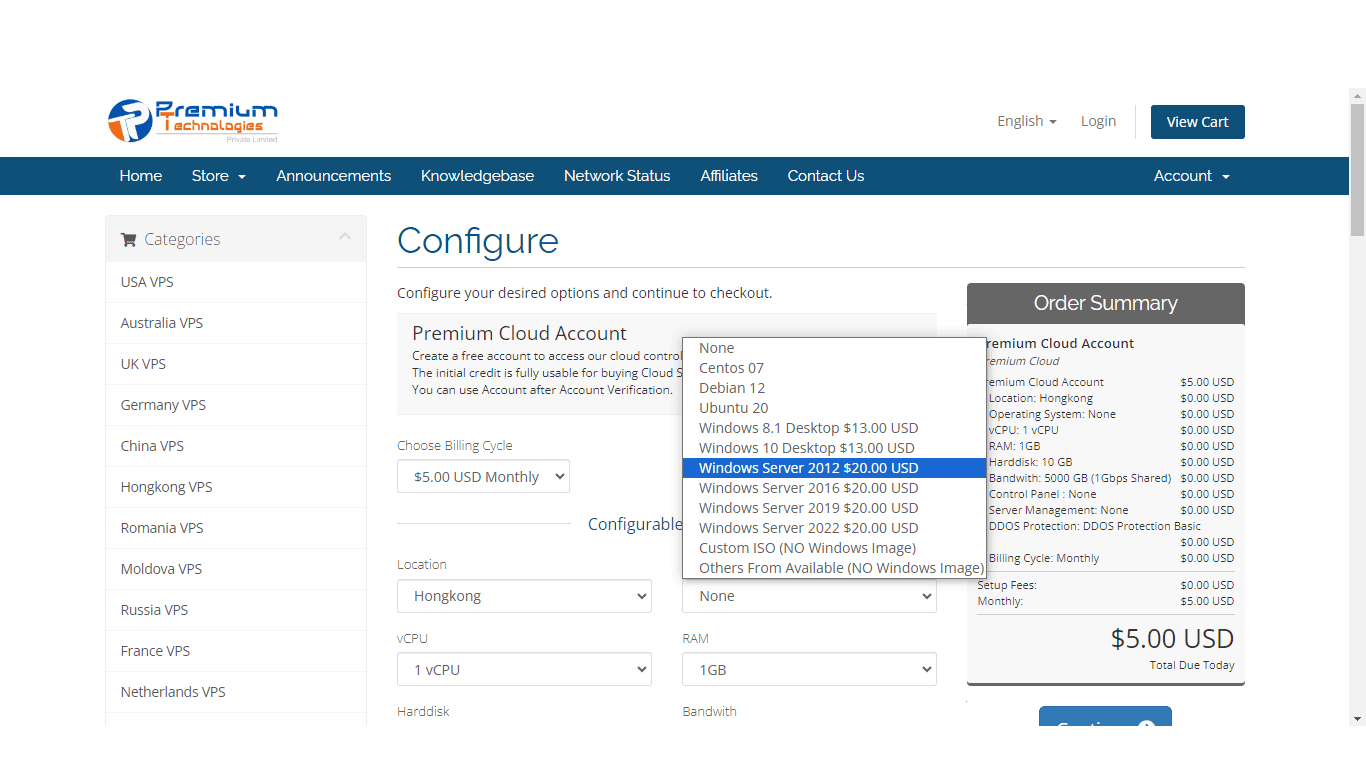
Task: Go to Home in navigation bar
Action: pyautogui.click(x=141, y=176)
